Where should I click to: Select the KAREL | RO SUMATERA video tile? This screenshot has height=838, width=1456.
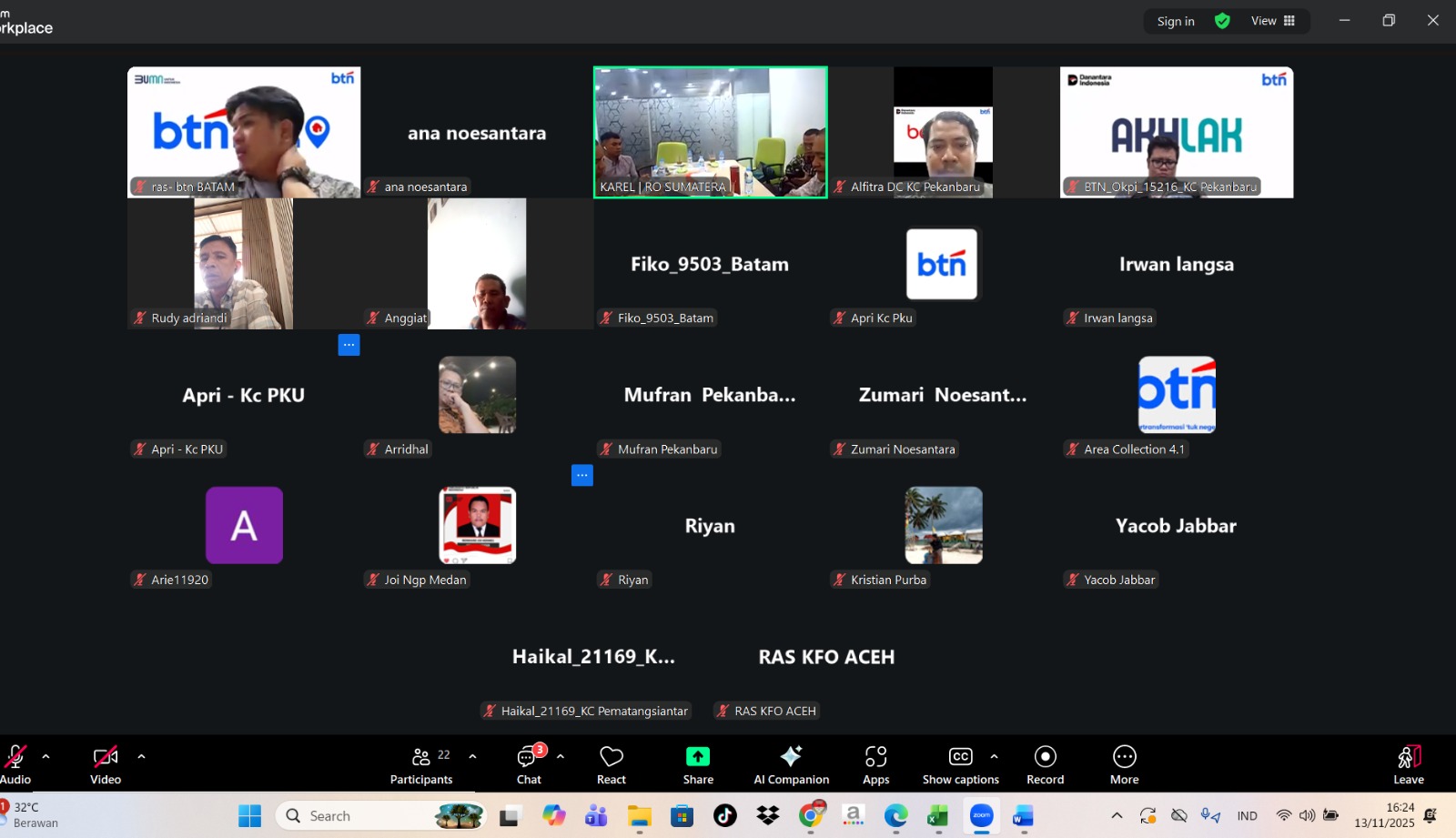710,132
